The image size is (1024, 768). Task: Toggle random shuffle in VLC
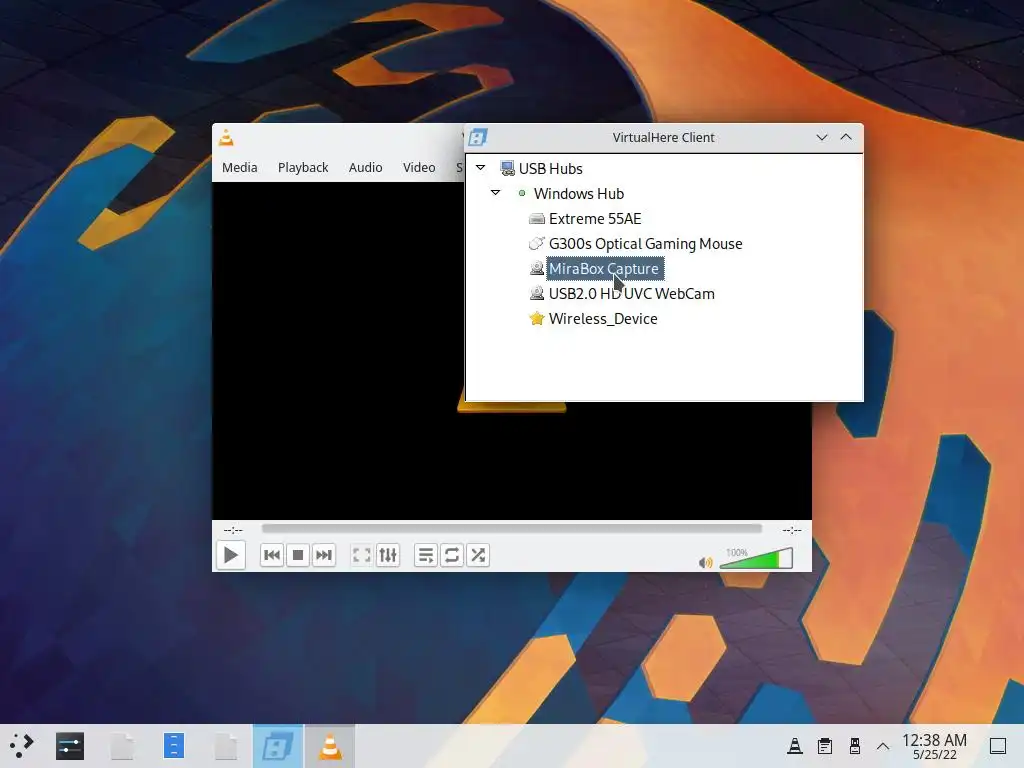coord(478,555)
